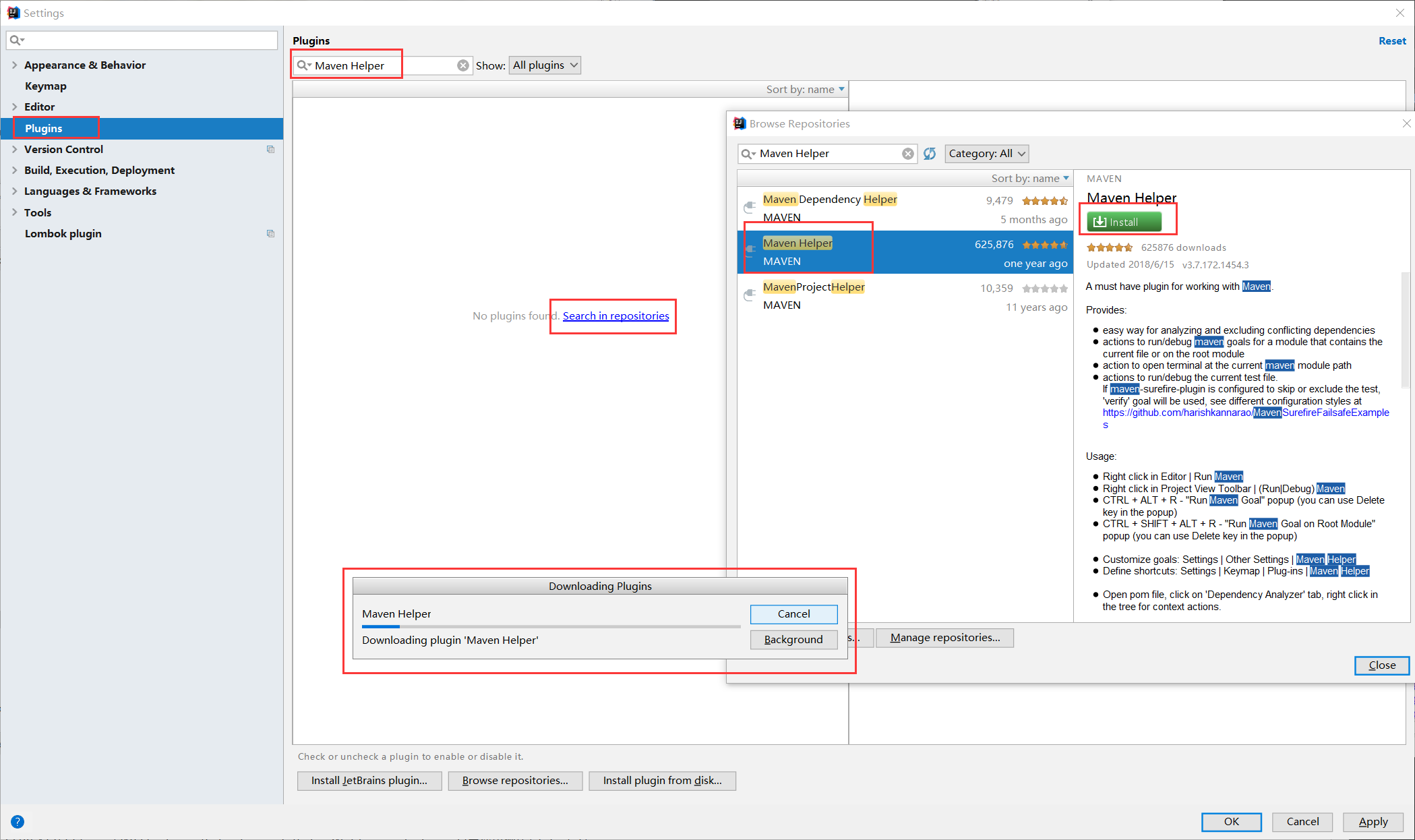Click plugin icon of MavenProjectHelper
The image size is (1415, 840).
tap(749, 295)
